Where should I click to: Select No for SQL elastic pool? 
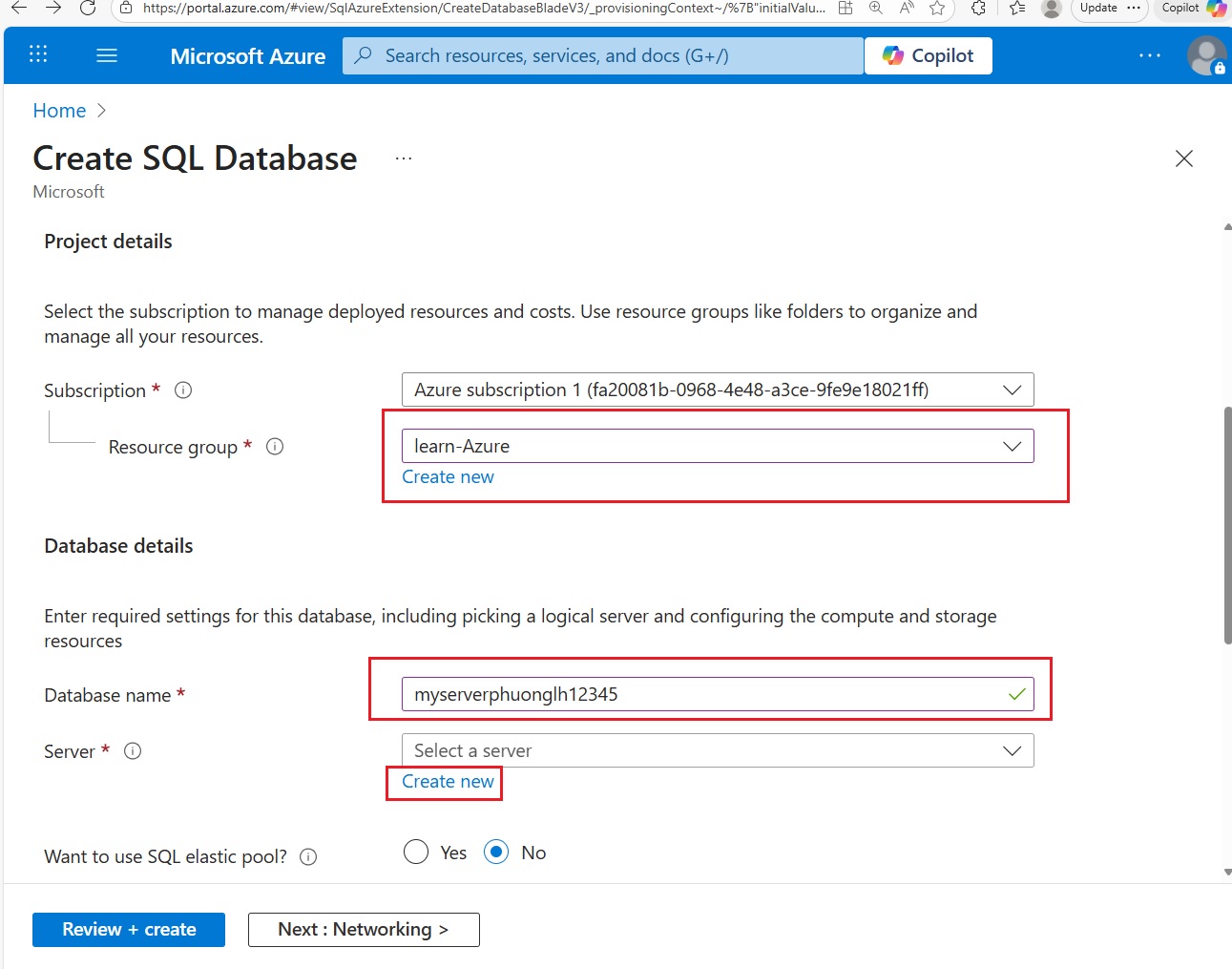point(496,852)
